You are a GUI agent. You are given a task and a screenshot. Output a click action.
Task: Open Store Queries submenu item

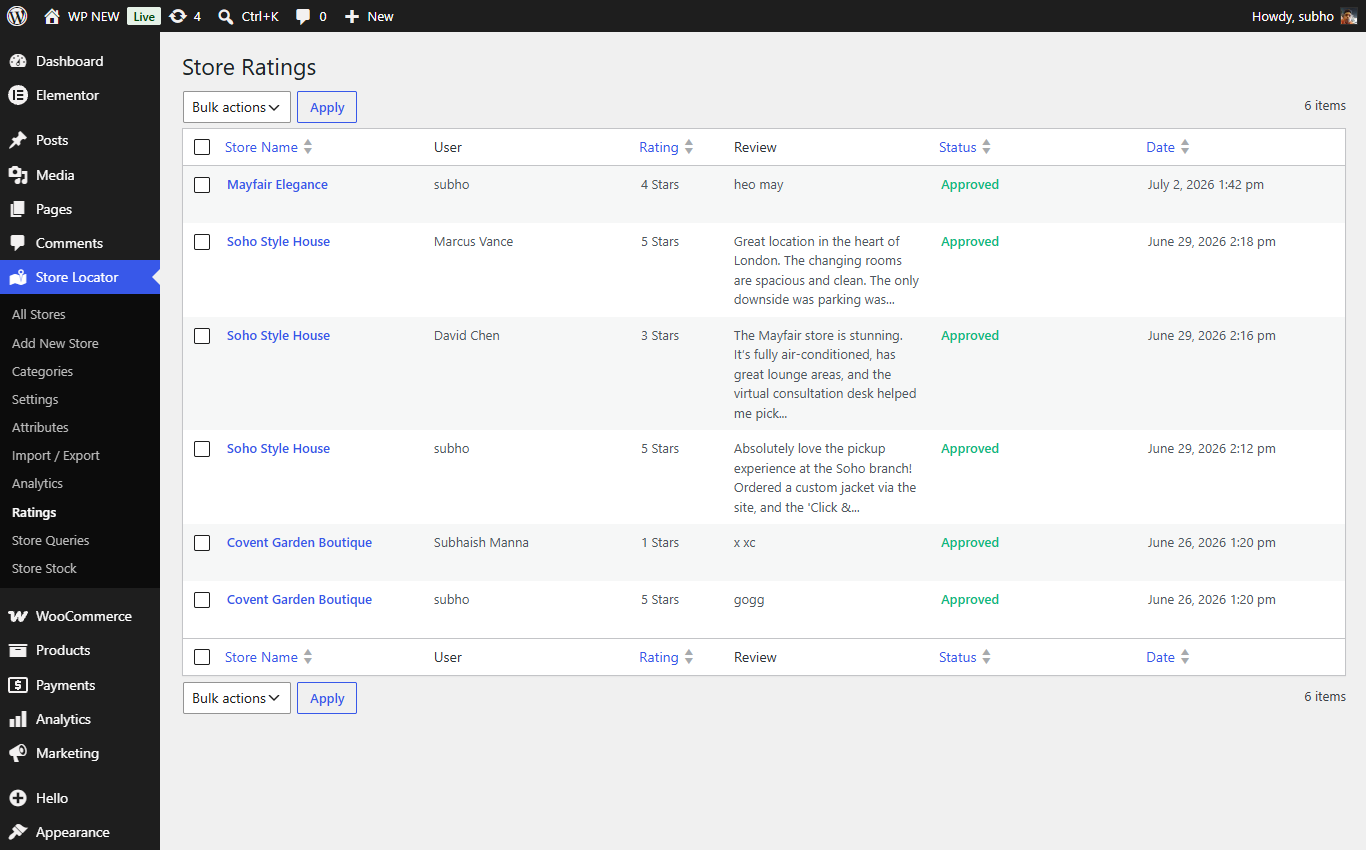coord(51,540)
